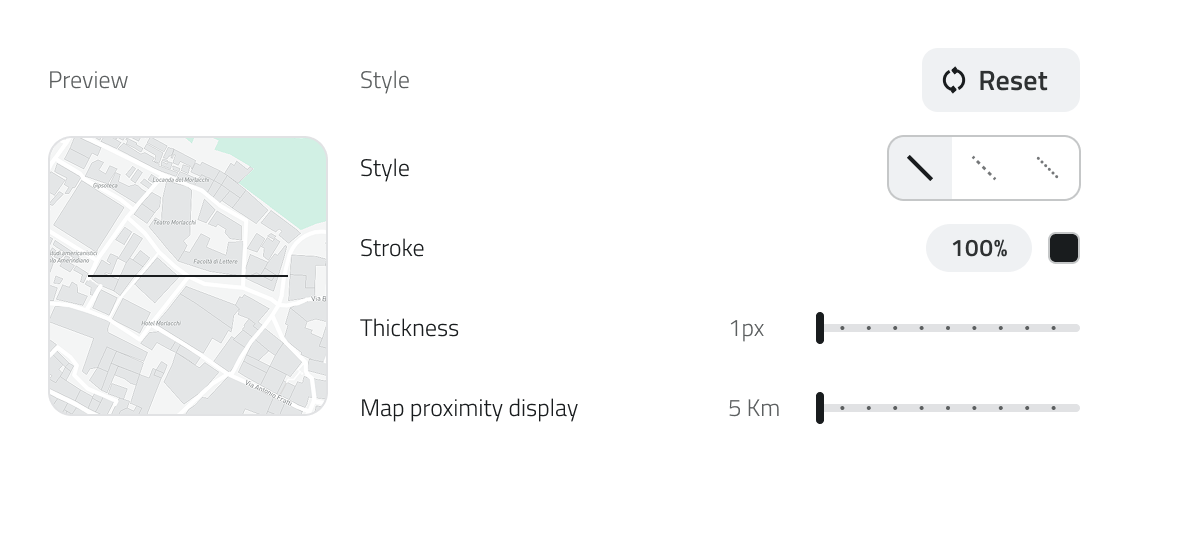This screenshot has width=1178, height=542.
Task: Choose the dashed line style icon
Action: (x=984, y=168)
